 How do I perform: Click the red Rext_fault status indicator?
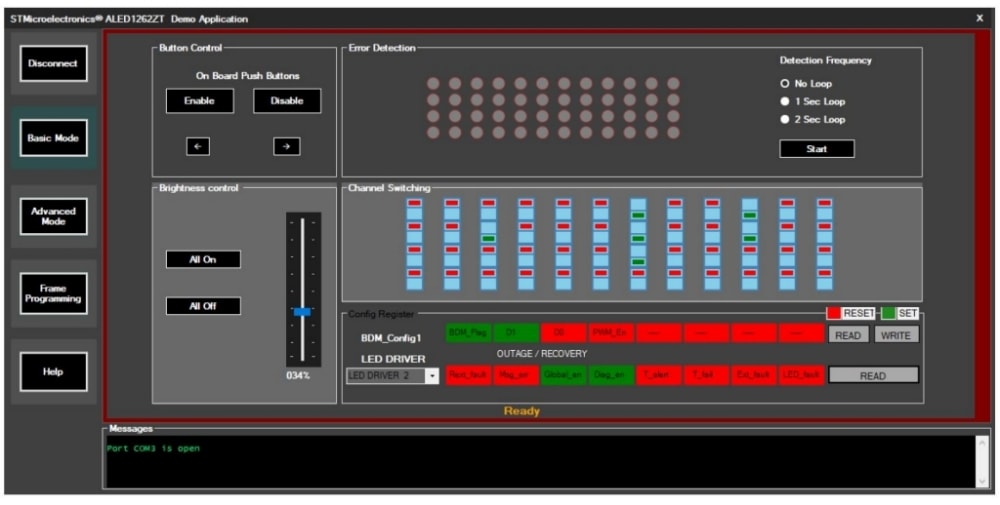pyautogui.click(x=466, y=375)
